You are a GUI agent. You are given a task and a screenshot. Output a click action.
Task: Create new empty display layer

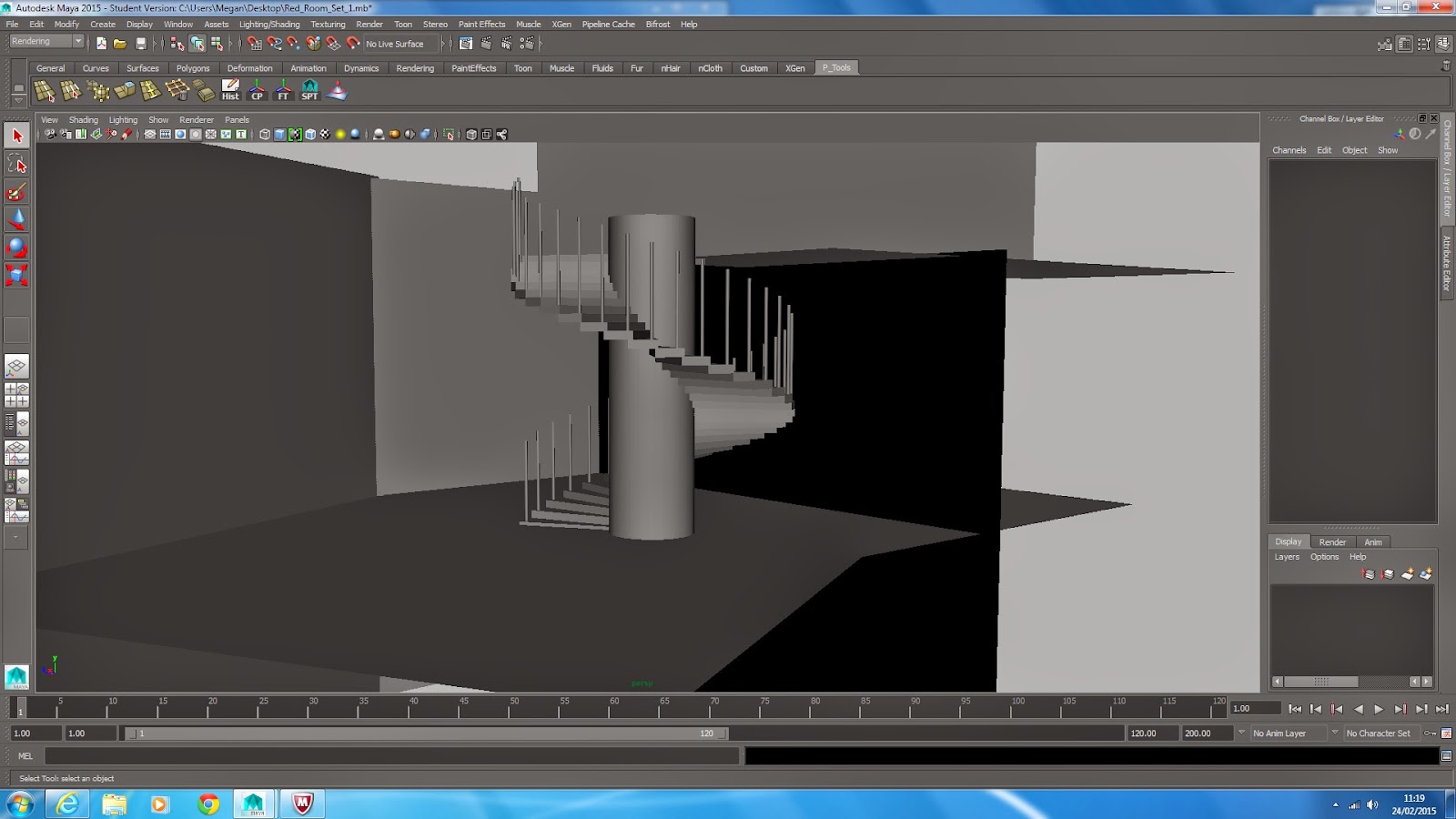1407,574
